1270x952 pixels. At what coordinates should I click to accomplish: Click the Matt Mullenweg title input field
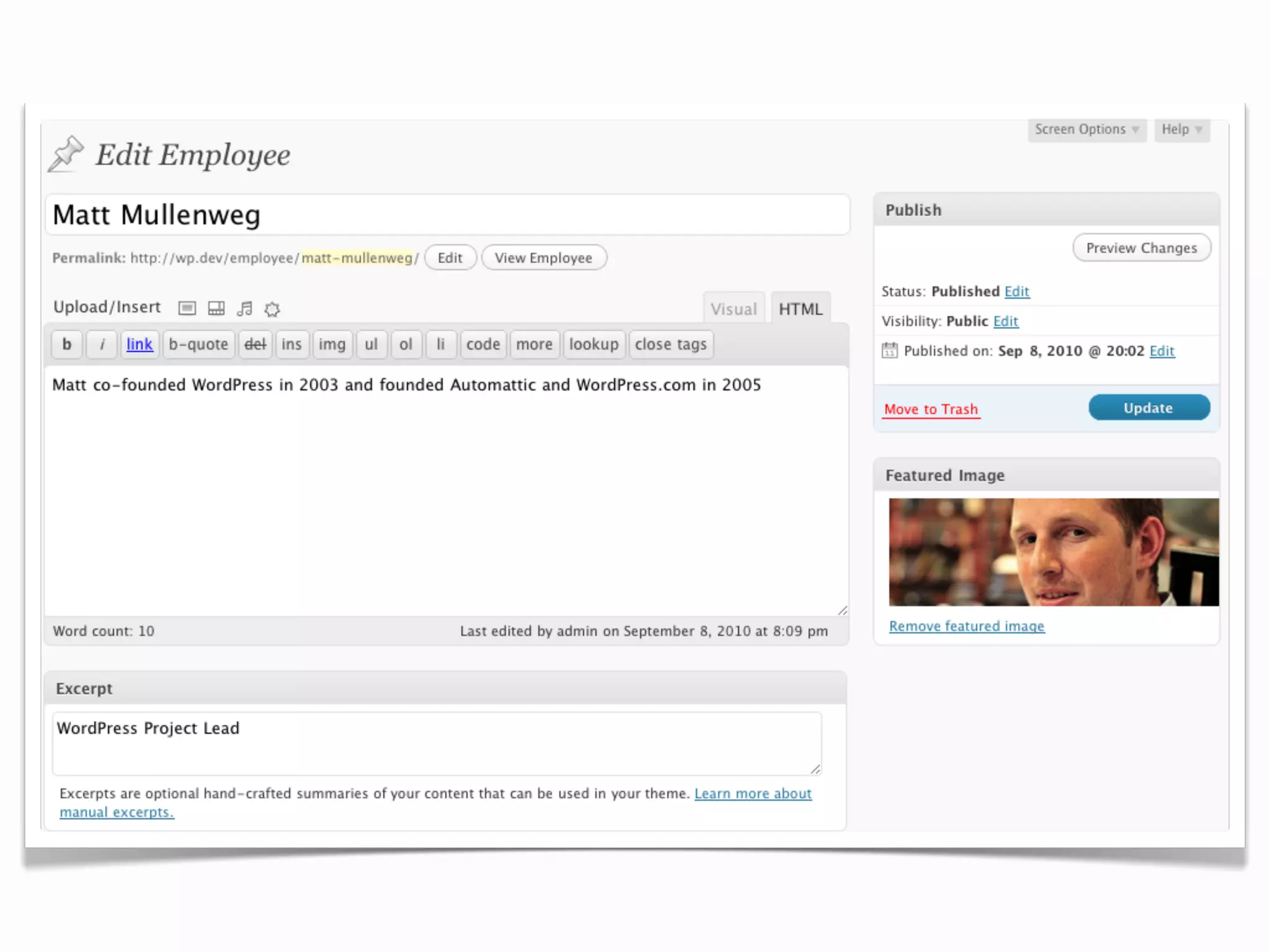tap(446, 215)
